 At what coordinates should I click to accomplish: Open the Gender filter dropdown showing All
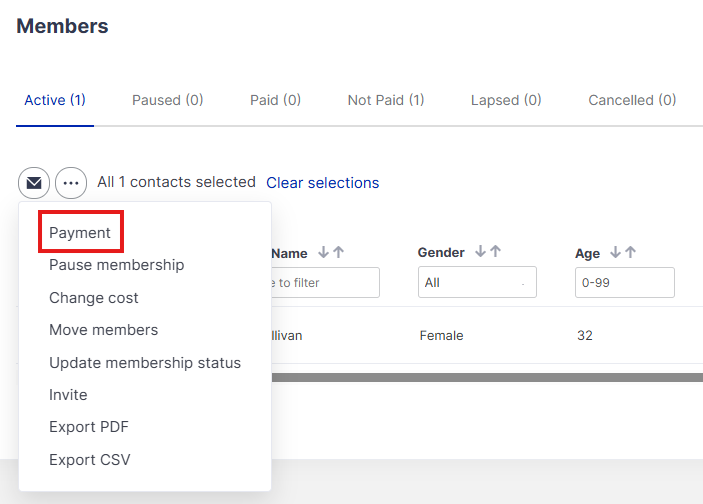[477, 283]
